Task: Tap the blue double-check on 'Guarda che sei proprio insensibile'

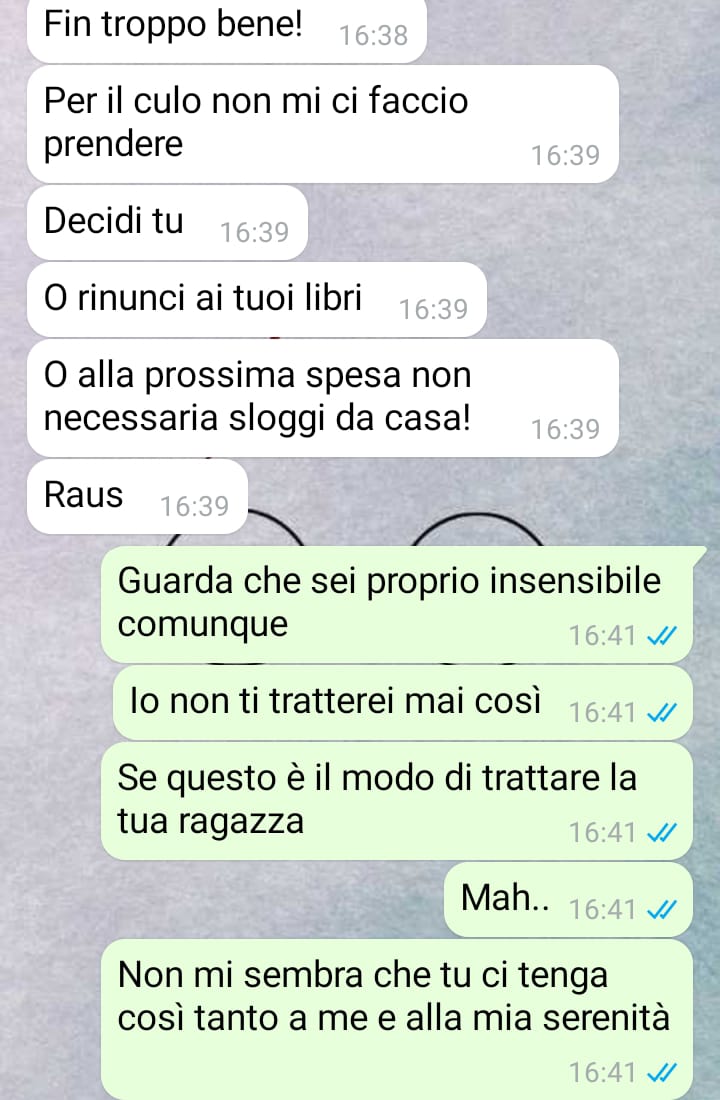Action: [x=661, y=636]
